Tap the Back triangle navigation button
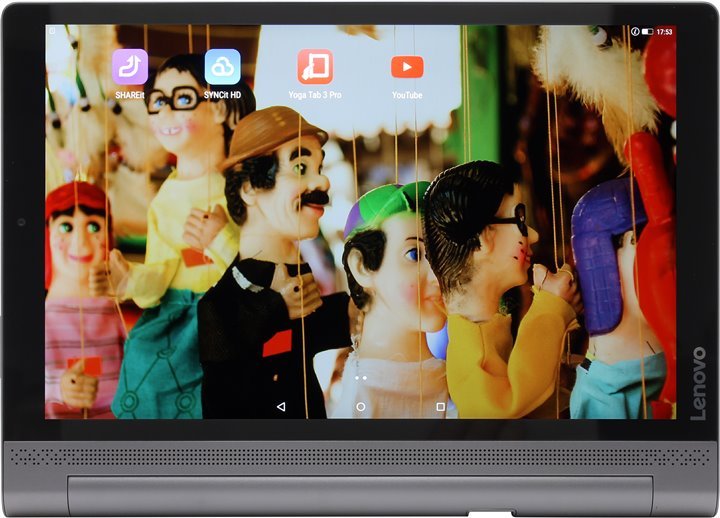The image size is (720, 518). pos(281,407)
